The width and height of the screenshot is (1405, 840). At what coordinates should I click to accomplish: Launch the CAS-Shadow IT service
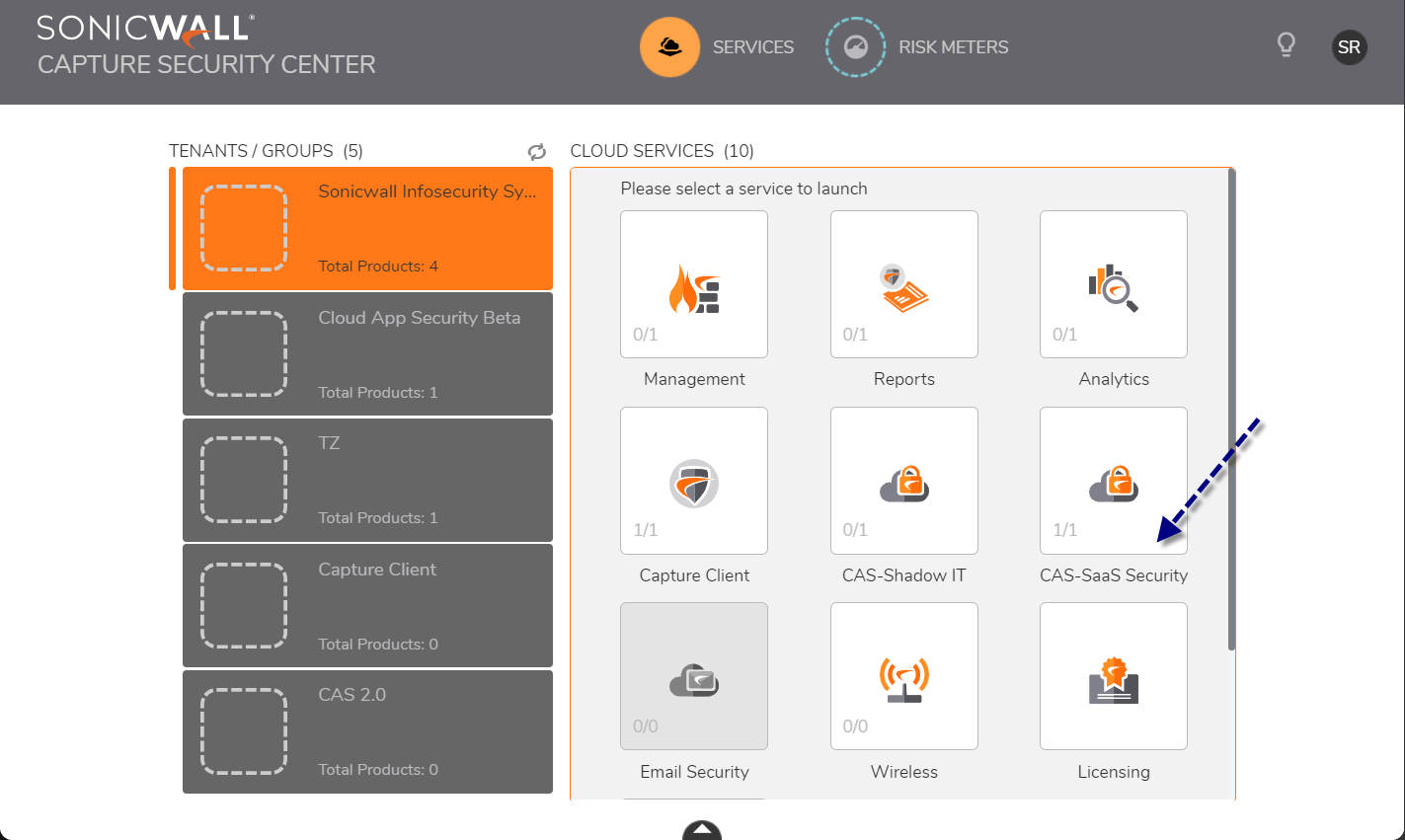[903, 481]
